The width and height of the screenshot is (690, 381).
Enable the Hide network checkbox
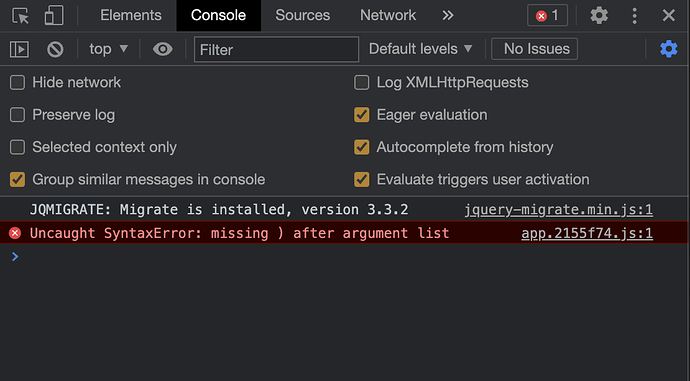click(18, 82)
